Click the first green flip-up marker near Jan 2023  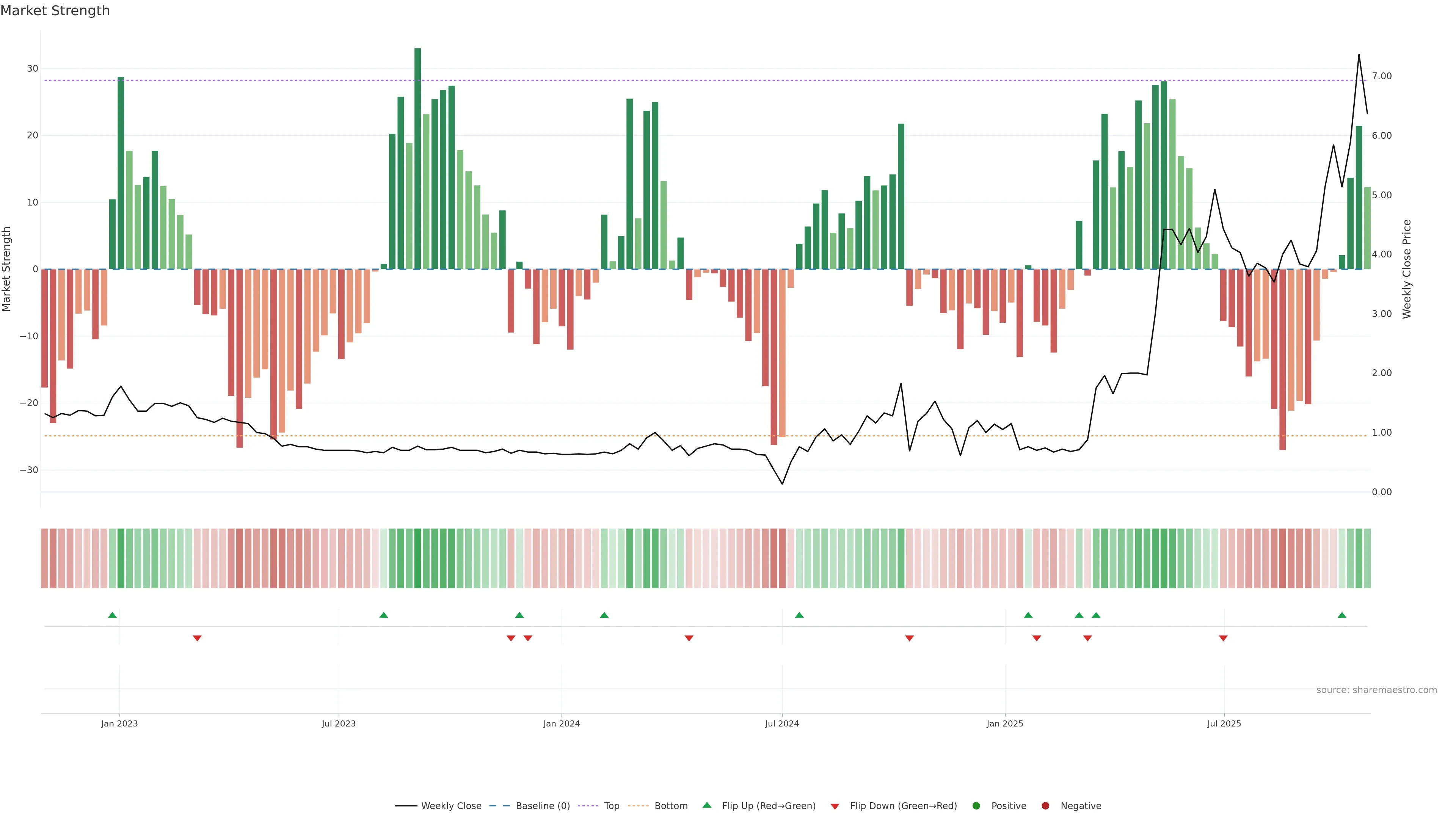[113, 615]
